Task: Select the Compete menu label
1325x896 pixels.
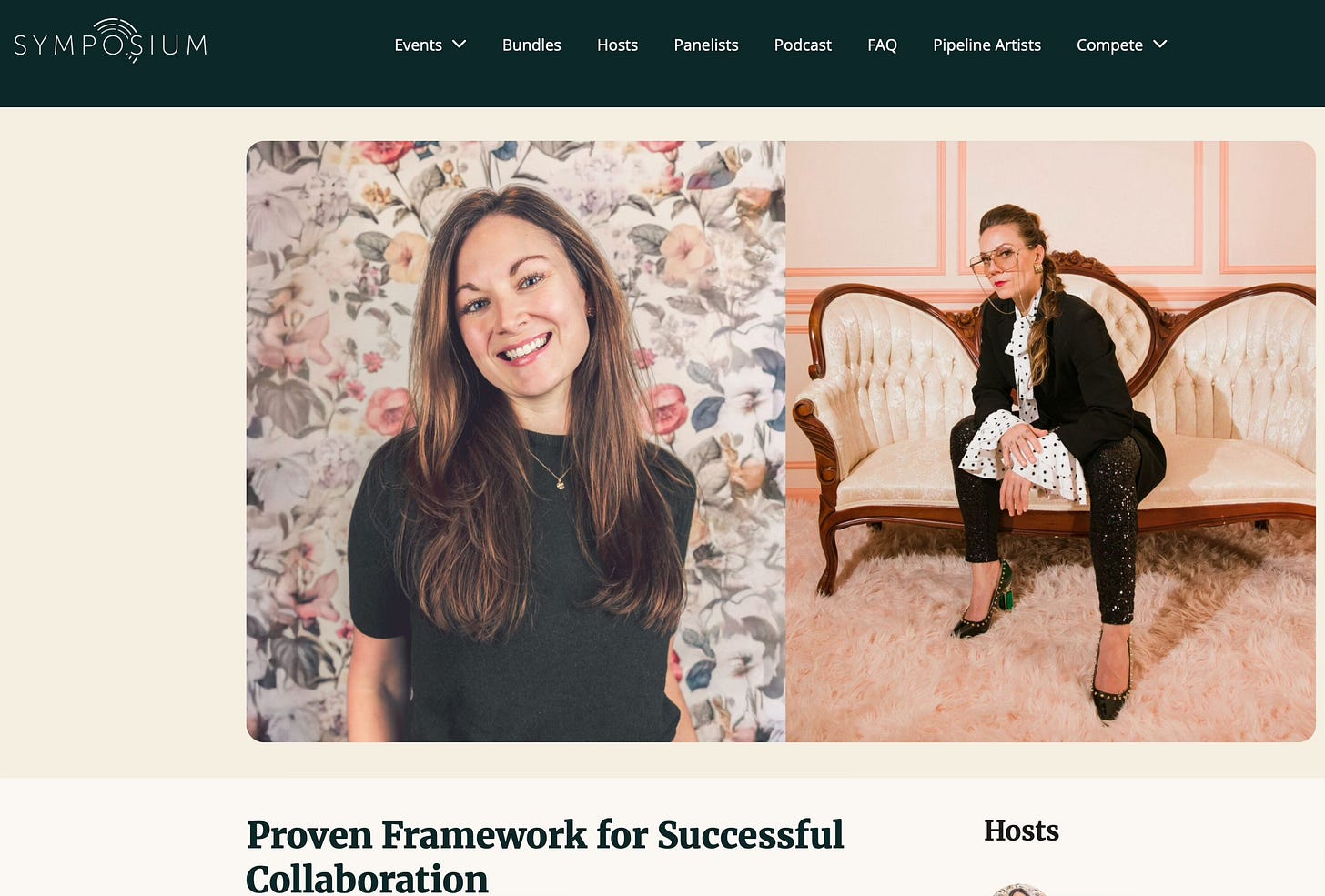Action: (1109, 45)
